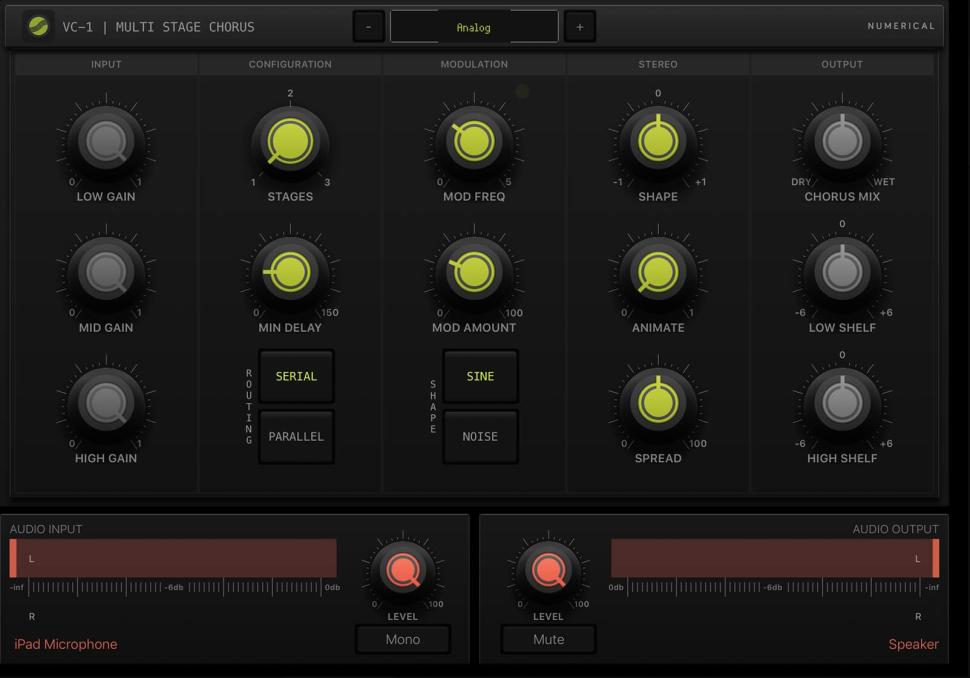Click the MOD FREQ knob

click(x=474, y=142)
